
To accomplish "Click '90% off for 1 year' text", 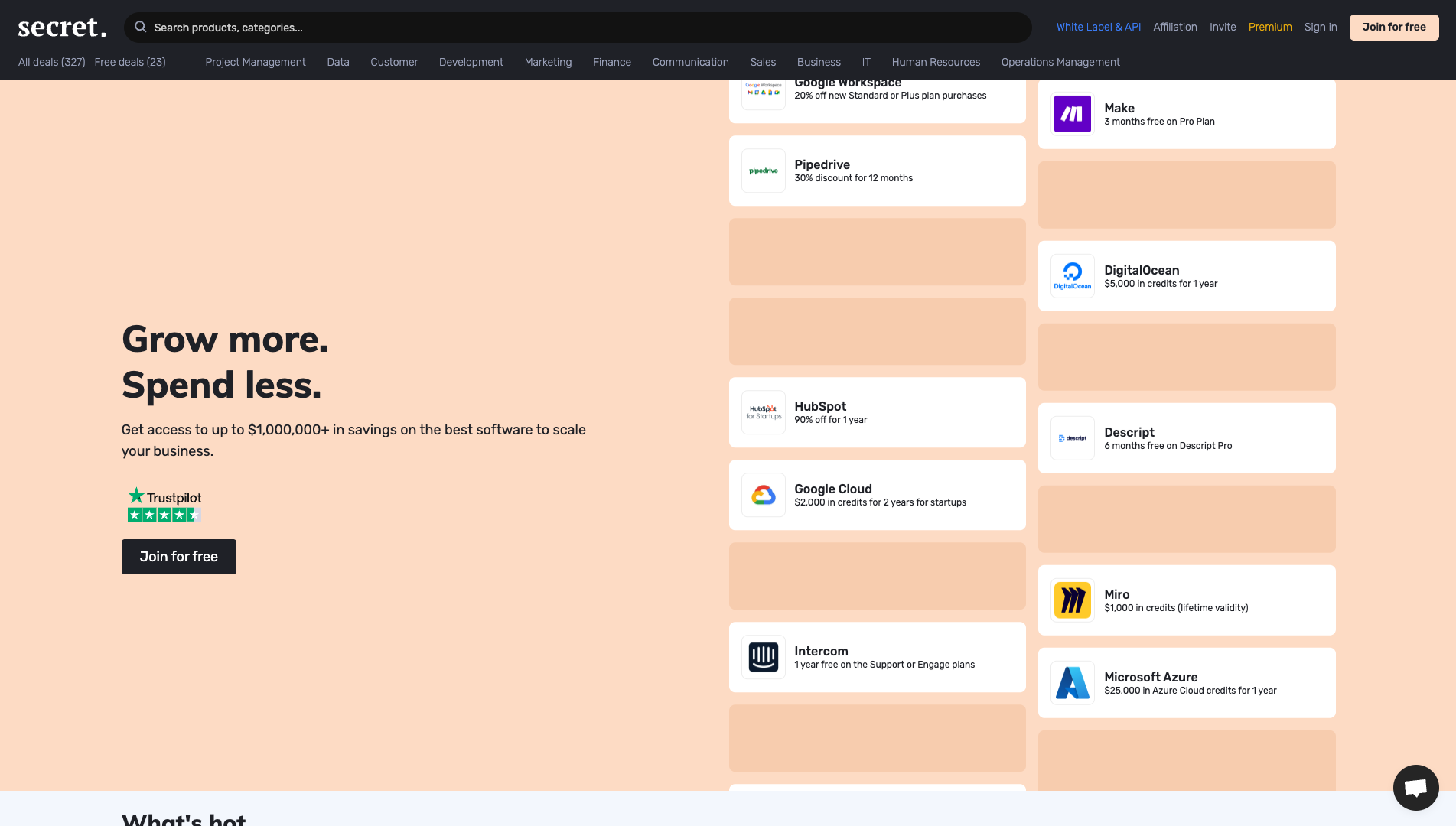I will [830, 420].
